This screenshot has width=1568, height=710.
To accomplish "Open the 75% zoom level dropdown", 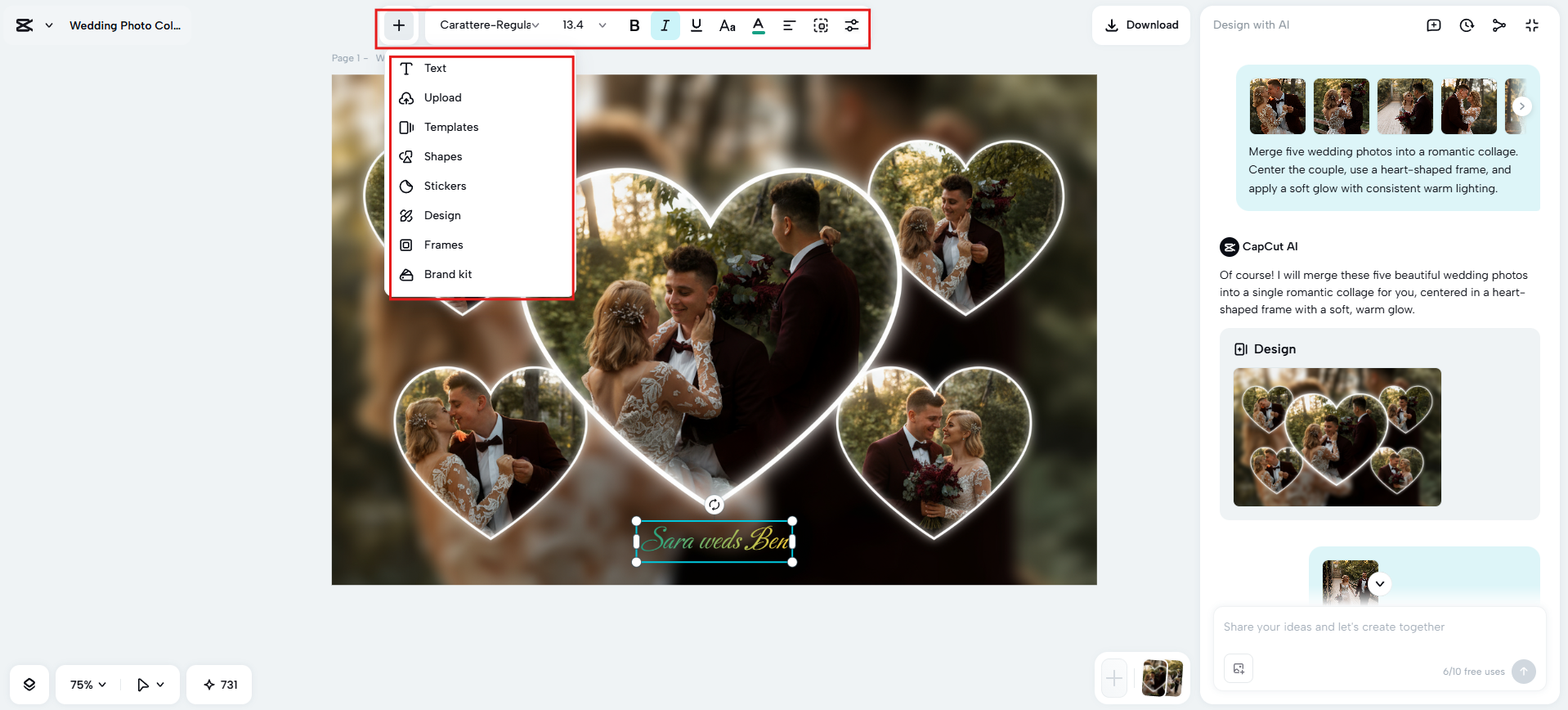I will point(87,685).
